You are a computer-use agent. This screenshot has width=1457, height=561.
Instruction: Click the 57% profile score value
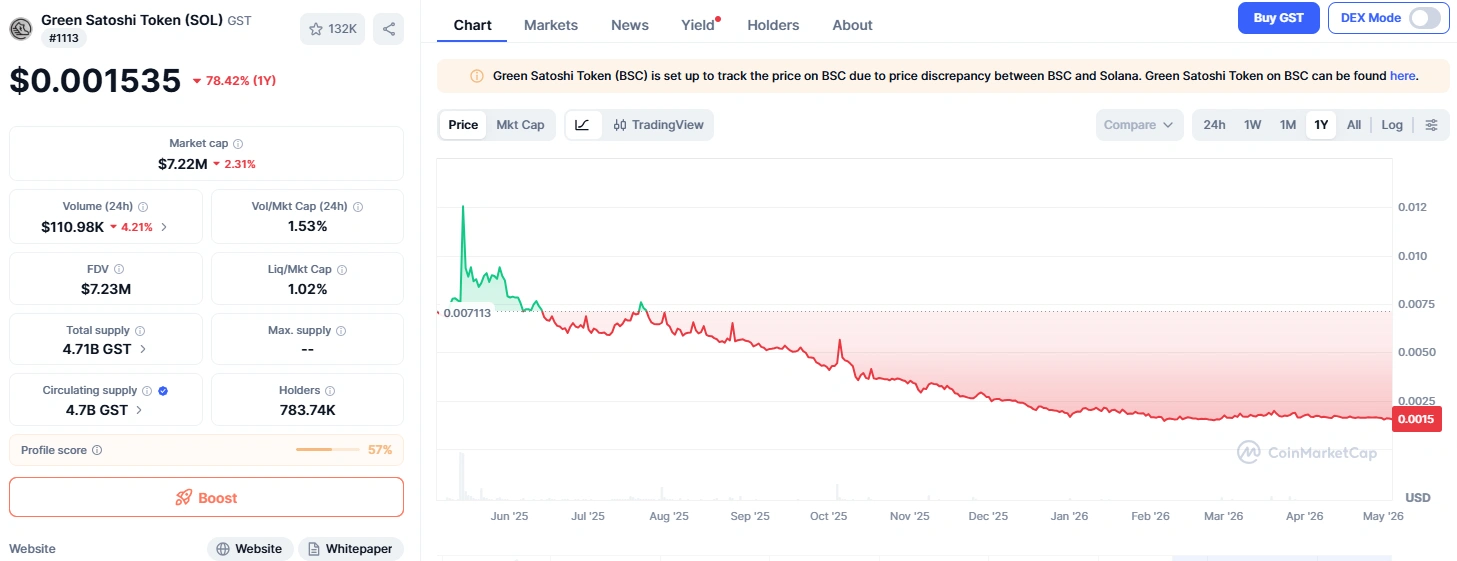pyautogui.click(x=380, y=450)
